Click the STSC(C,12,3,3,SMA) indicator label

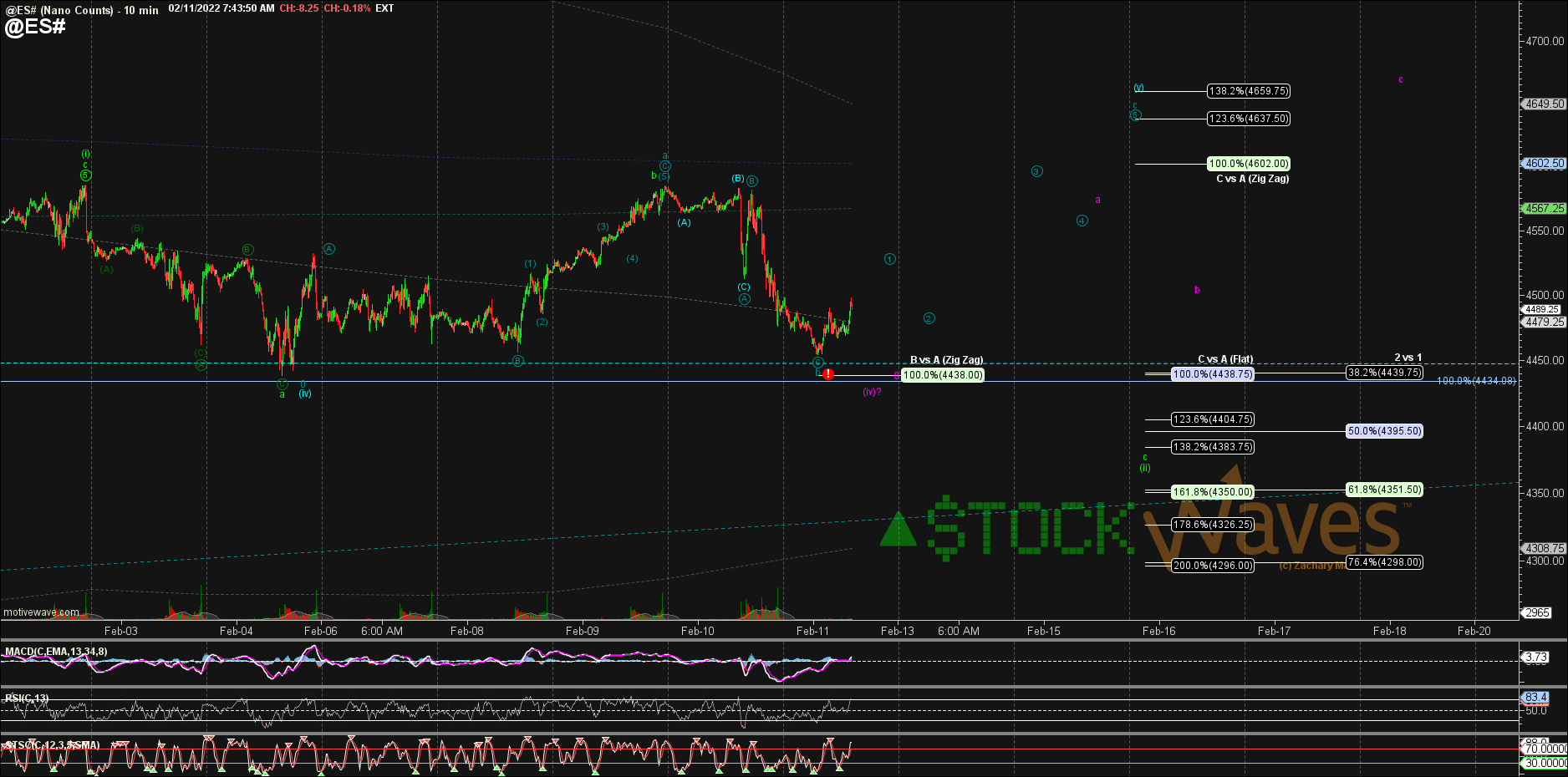[52, 745]
